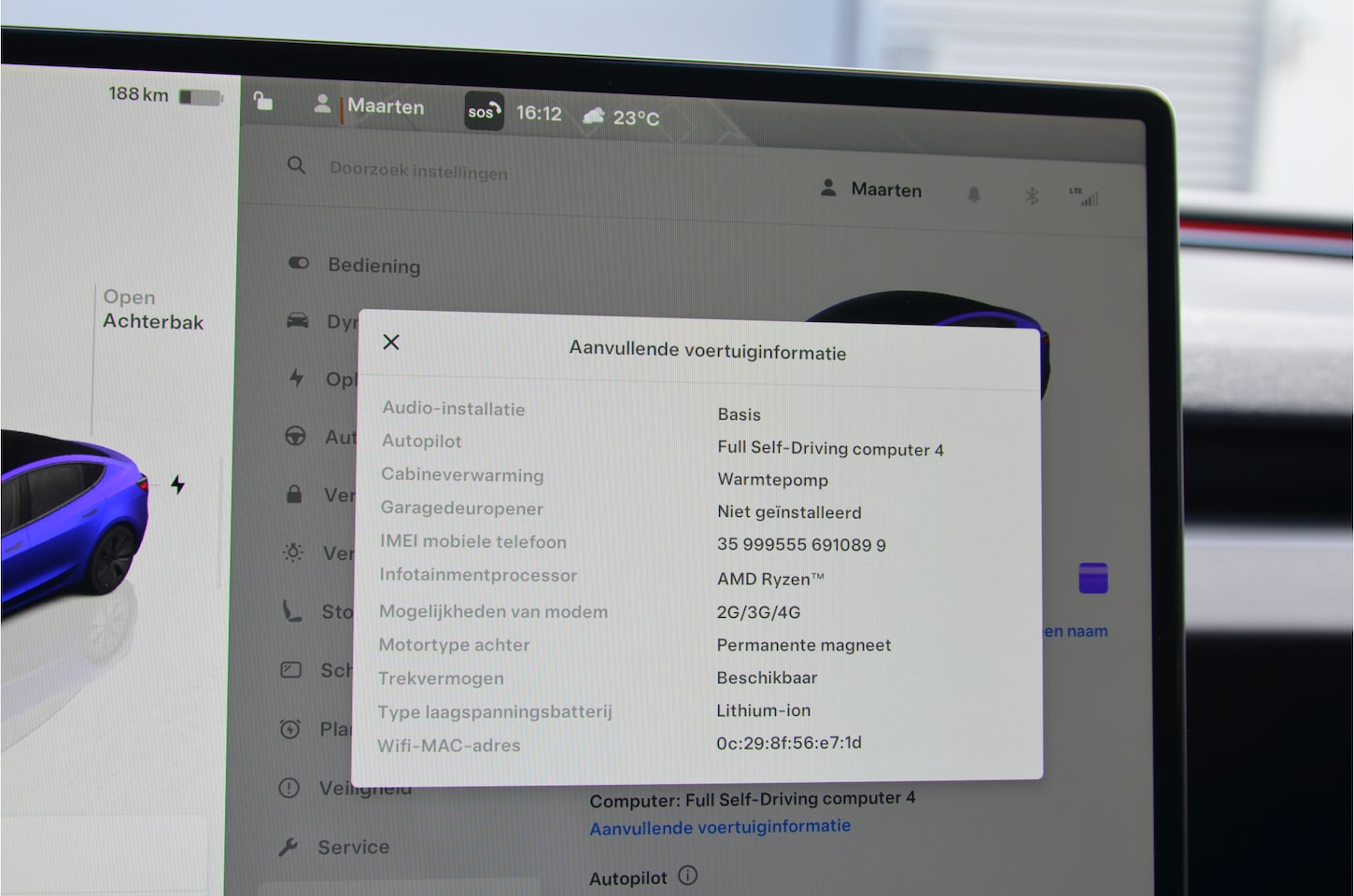Select the Beschikbaar towing value
Screen dimensions: 1354x896
coord(767,678)
